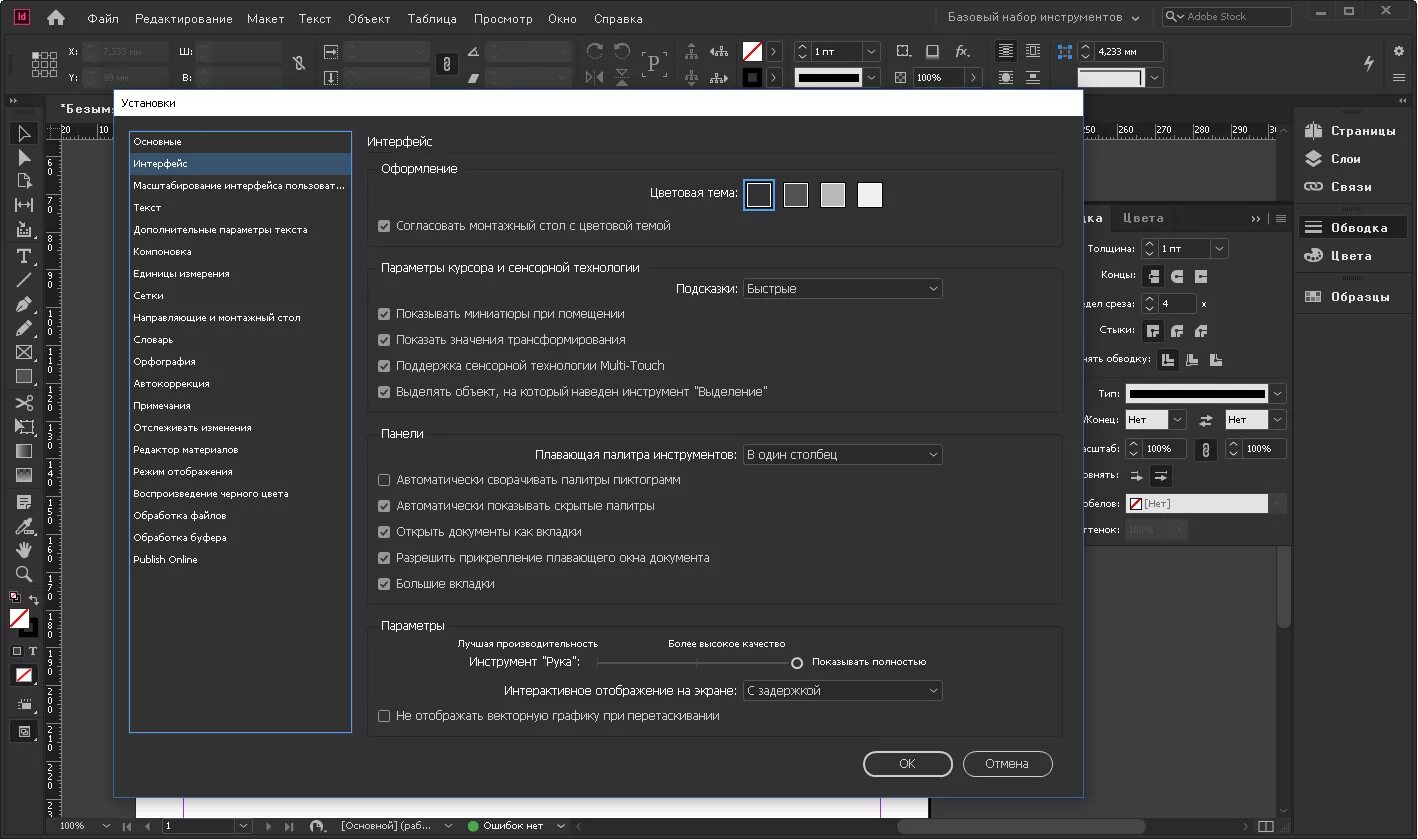Image resolution: width=1418 pixels, height=840 pixels.
Task: Select 'Publish Online' preferences category
Action: (x=240, y=560)
